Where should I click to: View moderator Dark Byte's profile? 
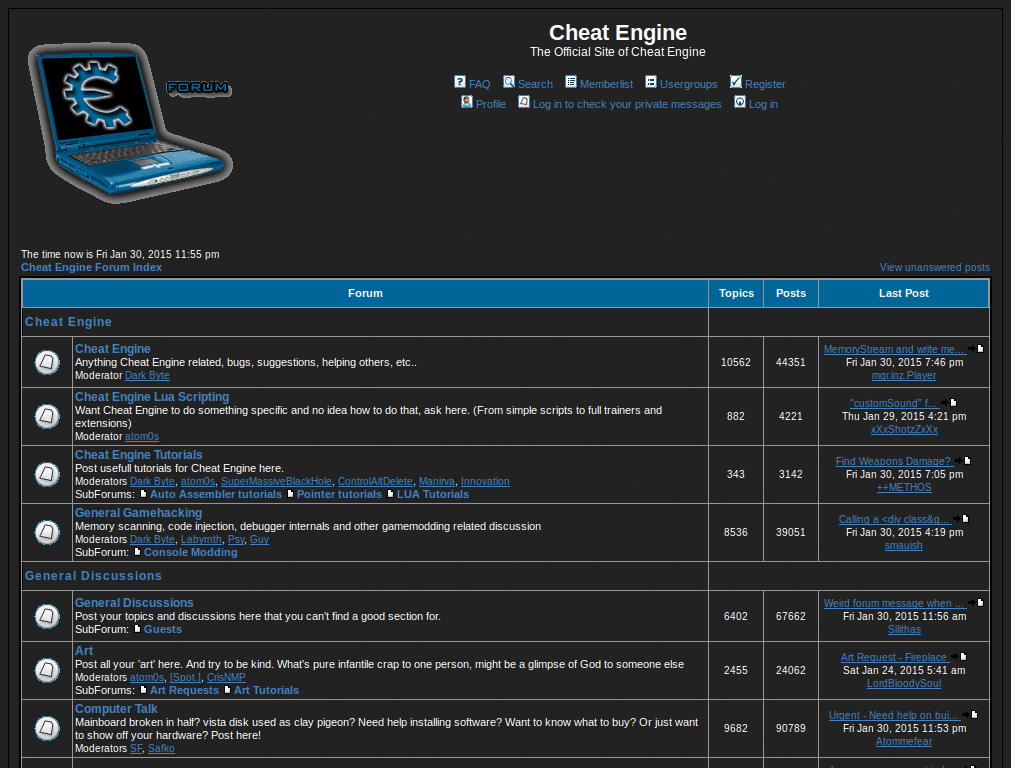coord(146,375)
